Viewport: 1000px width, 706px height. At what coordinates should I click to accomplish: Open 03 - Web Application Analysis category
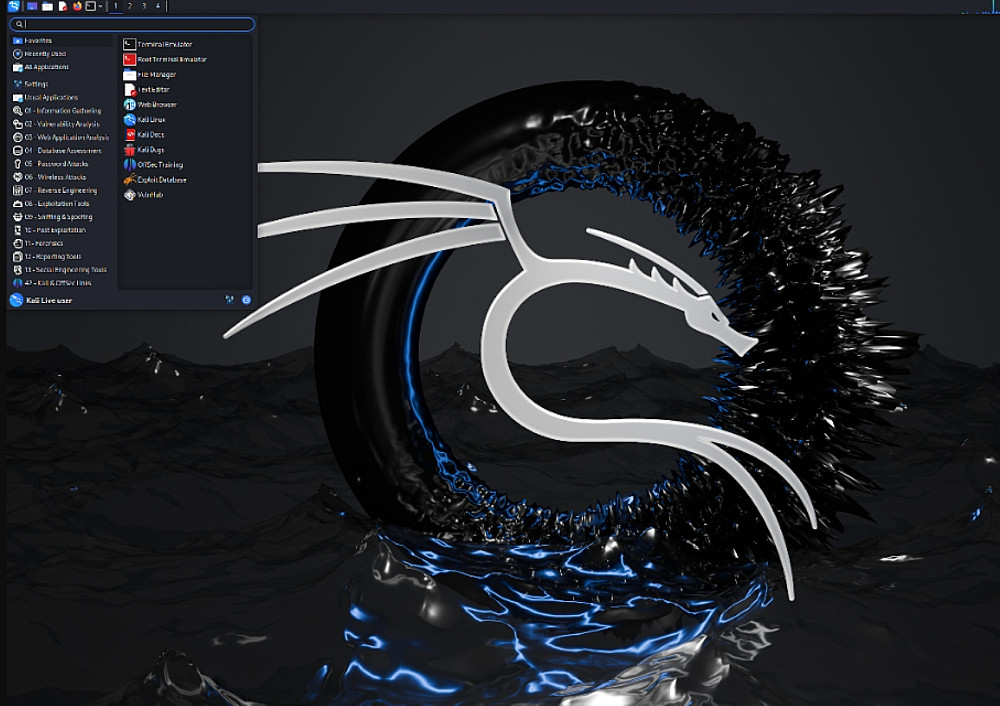tap(62, 137)
